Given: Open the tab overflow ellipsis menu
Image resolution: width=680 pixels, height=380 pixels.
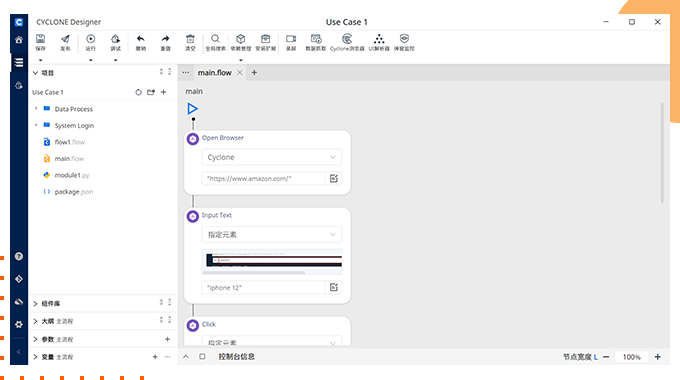Looking at the screenshot, I should (186, 73).
